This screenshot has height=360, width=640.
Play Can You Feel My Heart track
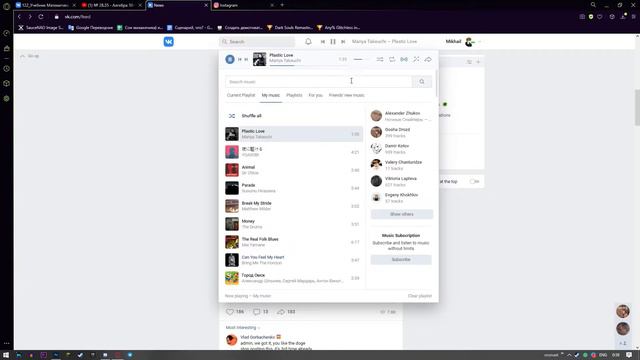tap(293, 260)
